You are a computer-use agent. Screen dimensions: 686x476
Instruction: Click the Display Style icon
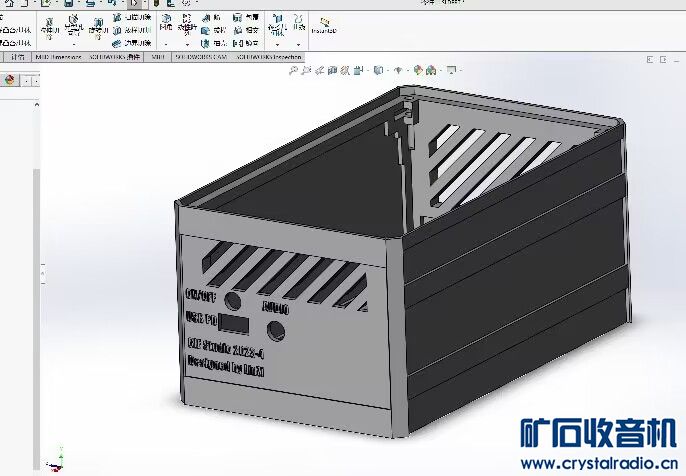click(378, 70)
